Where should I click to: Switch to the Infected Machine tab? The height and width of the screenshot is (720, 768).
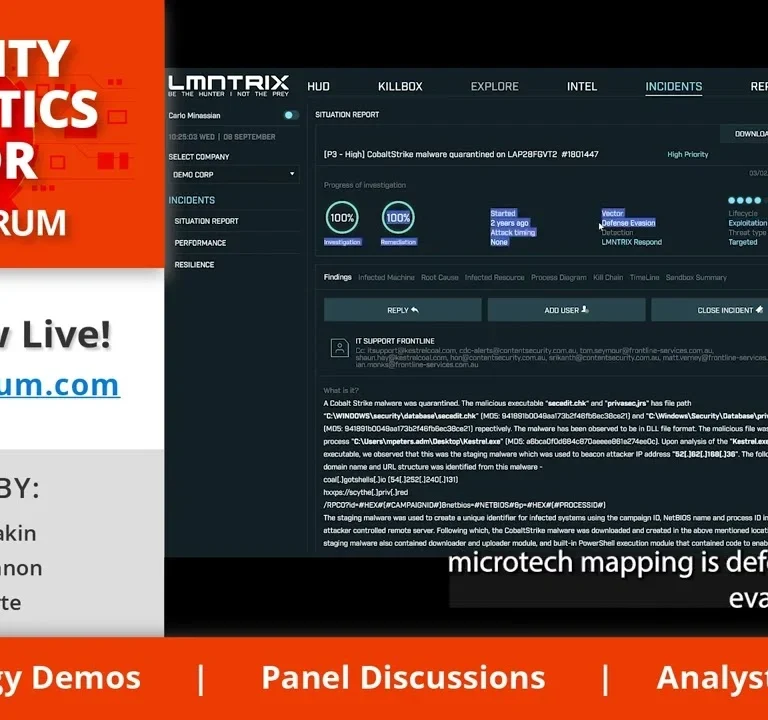[x=386, y=277]
